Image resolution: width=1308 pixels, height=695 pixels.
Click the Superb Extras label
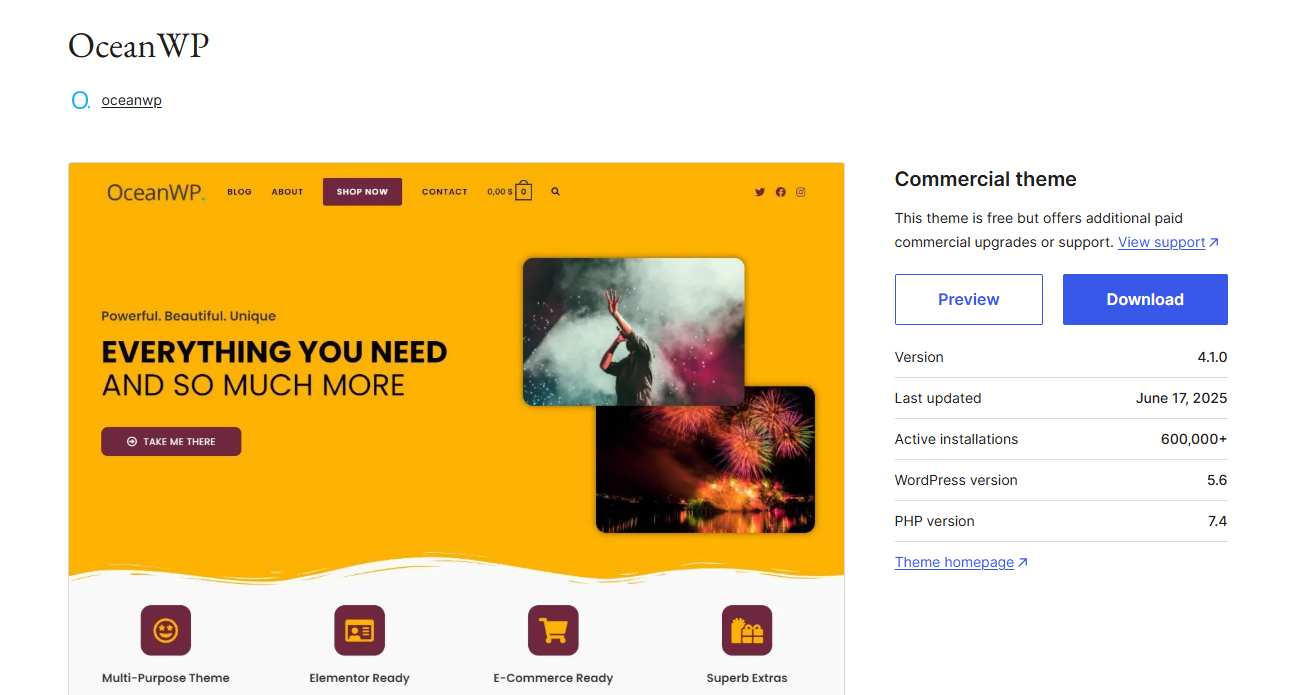point(747,678)
